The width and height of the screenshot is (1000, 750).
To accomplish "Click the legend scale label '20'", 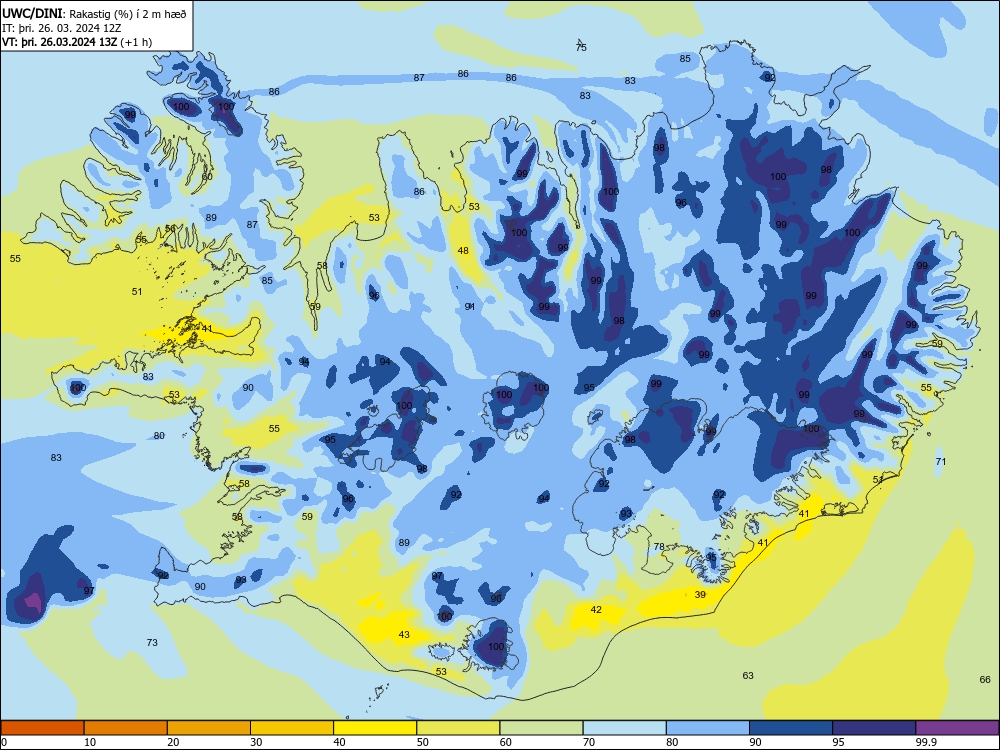I will tap(173, 742).
